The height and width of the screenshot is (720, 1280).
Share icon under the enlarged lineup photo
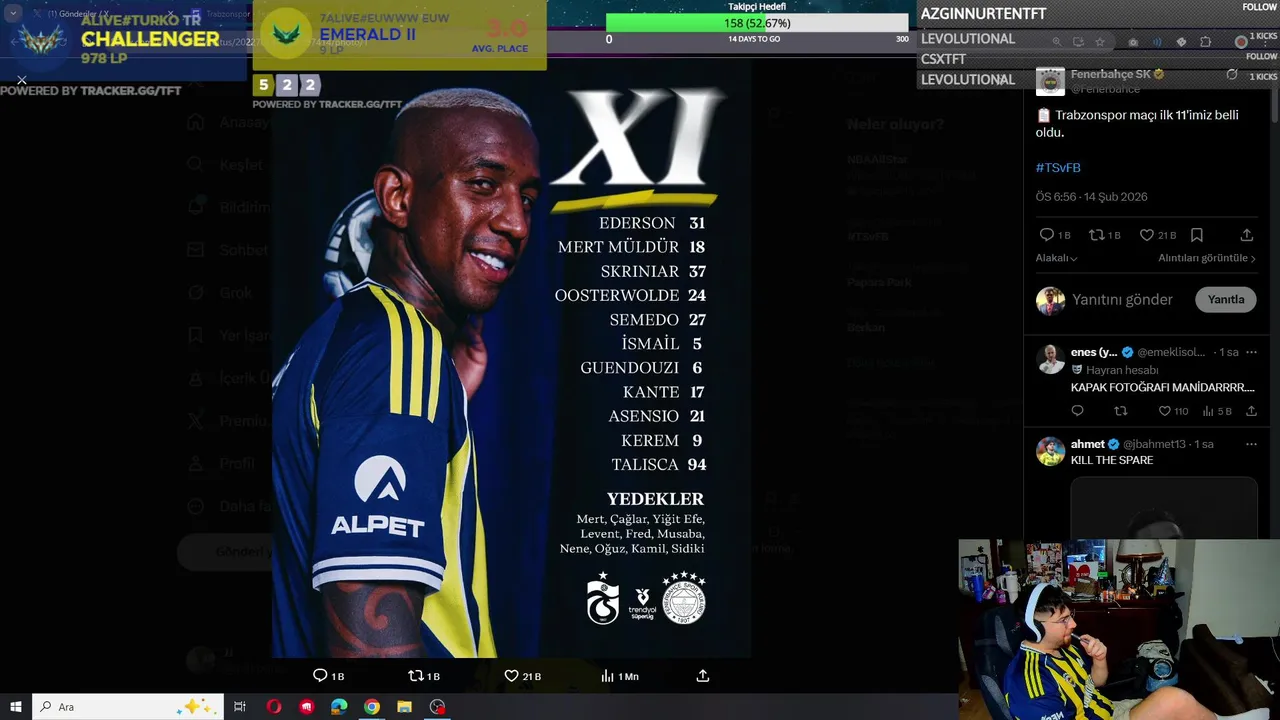coord(703,676)
